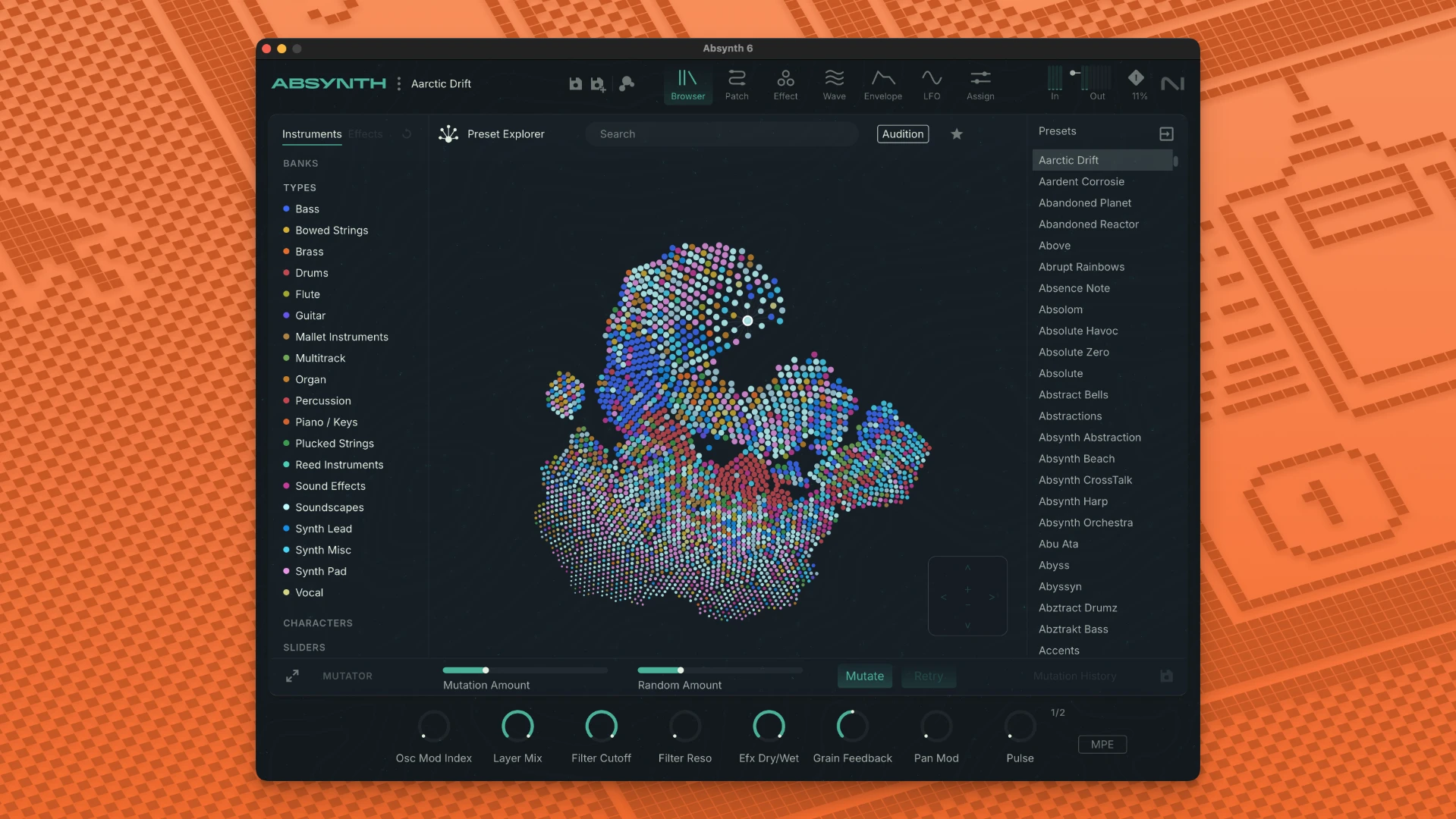This screenshot has width=1456, height=819.
Task: Open the Preset Explorer
Action: (x=492, y=133)
